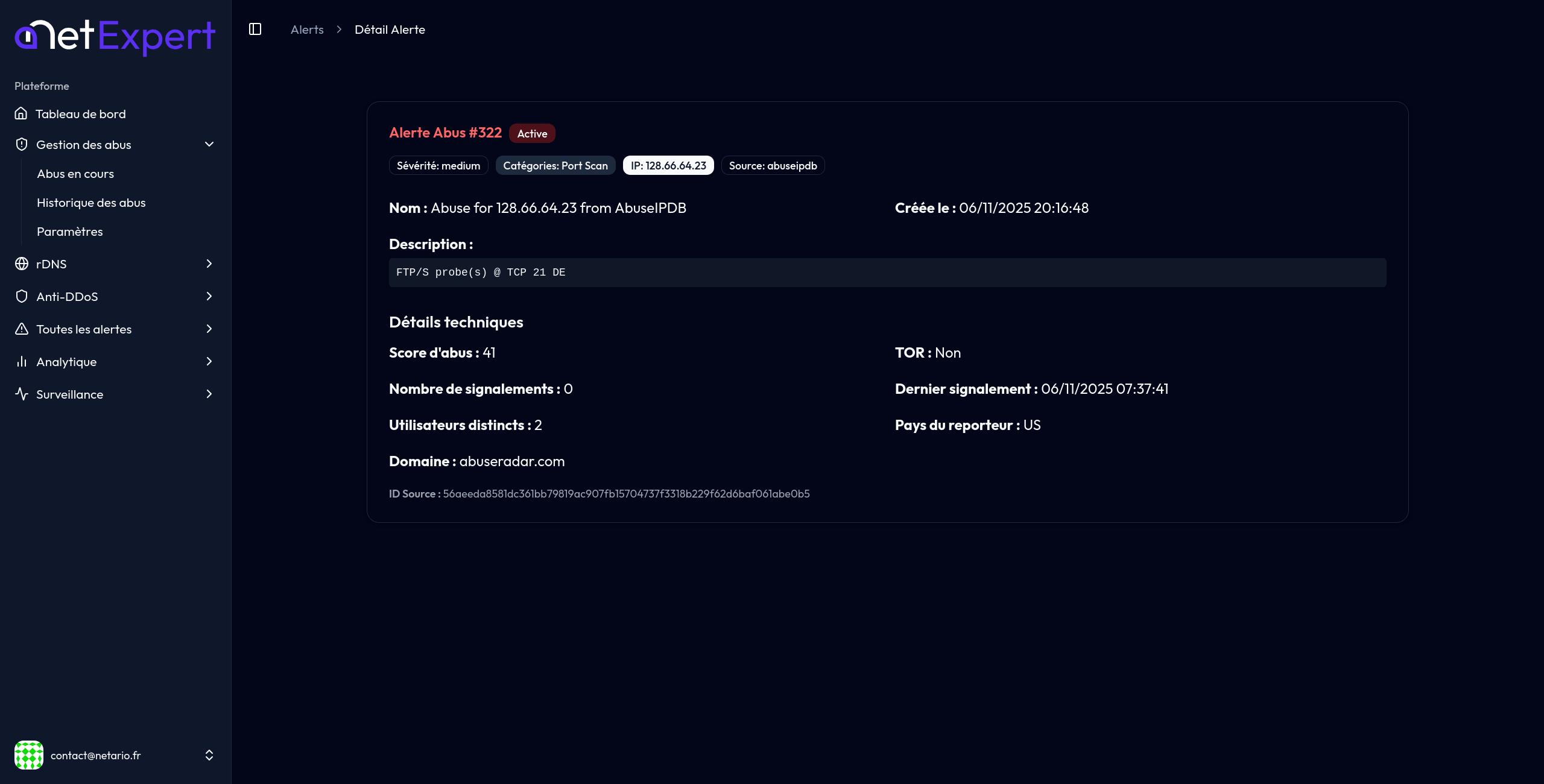Image resolution: width=1544 pixels, height=784 pixels.
Task: Collapse the Gestion des abus chevron
Action: pyautogui.click(x=209, y=144)
